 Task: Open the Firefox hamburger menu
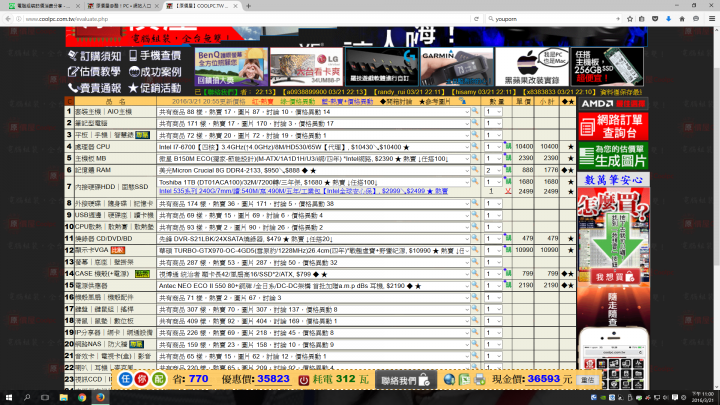[x=712, y=19]
